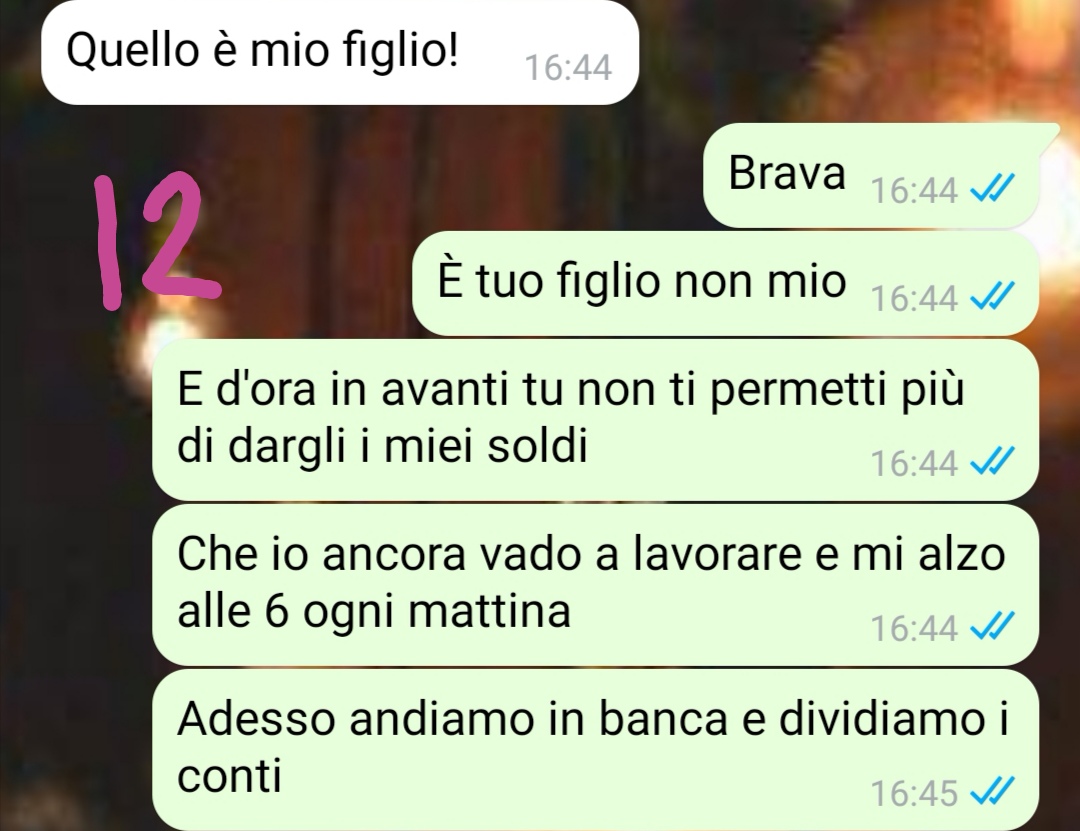Tap the 16:44 timestamp next to "Brava"

(914, 190)
